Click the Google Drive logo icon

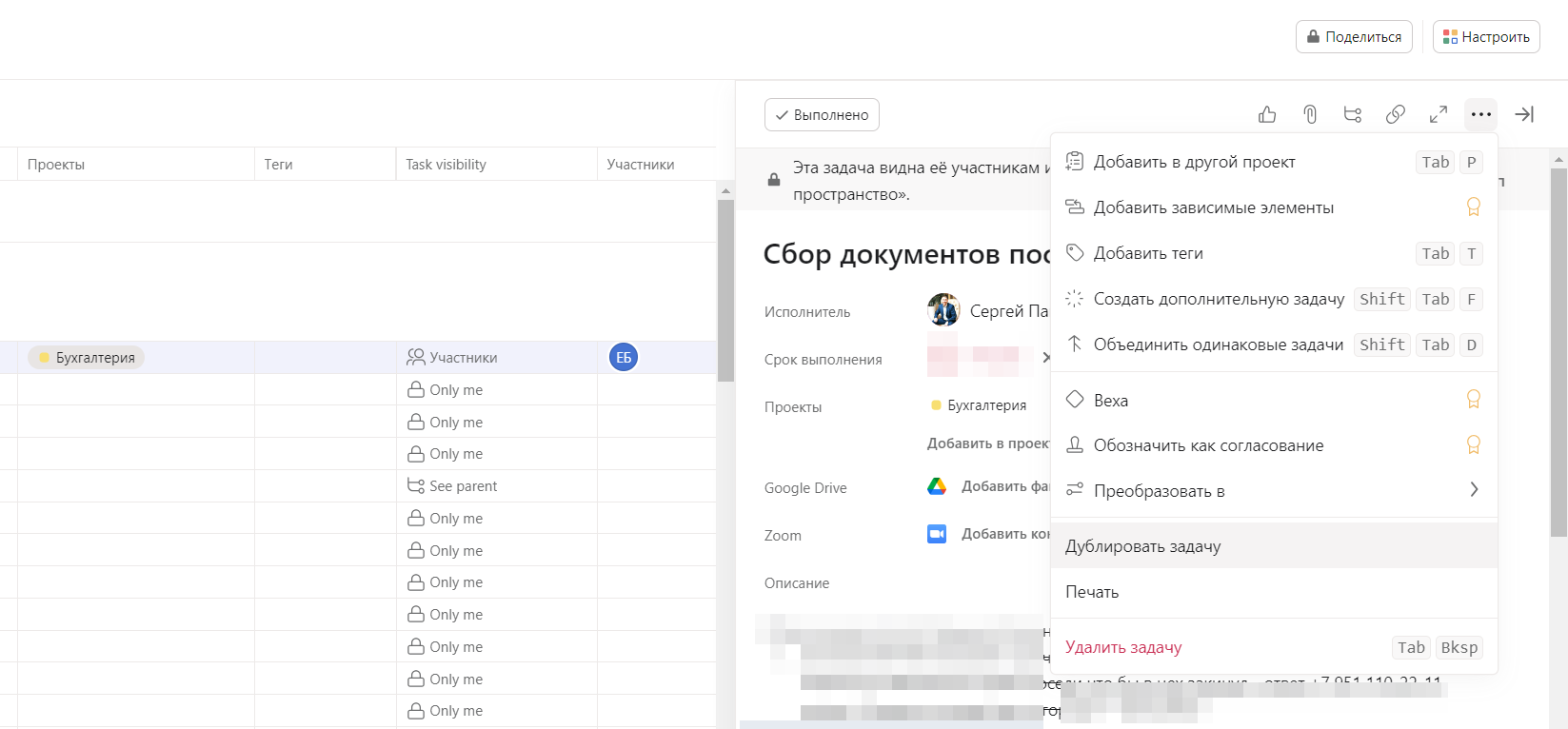[x=937, y=486]
